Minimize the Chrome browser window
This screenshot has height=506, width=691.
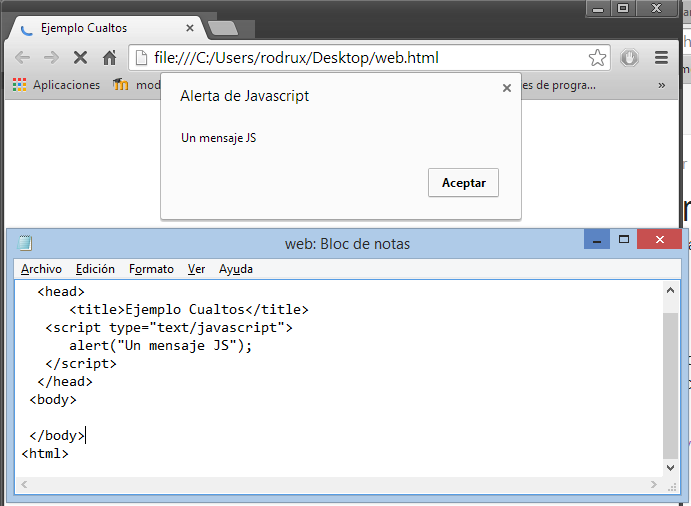(598, 8)
